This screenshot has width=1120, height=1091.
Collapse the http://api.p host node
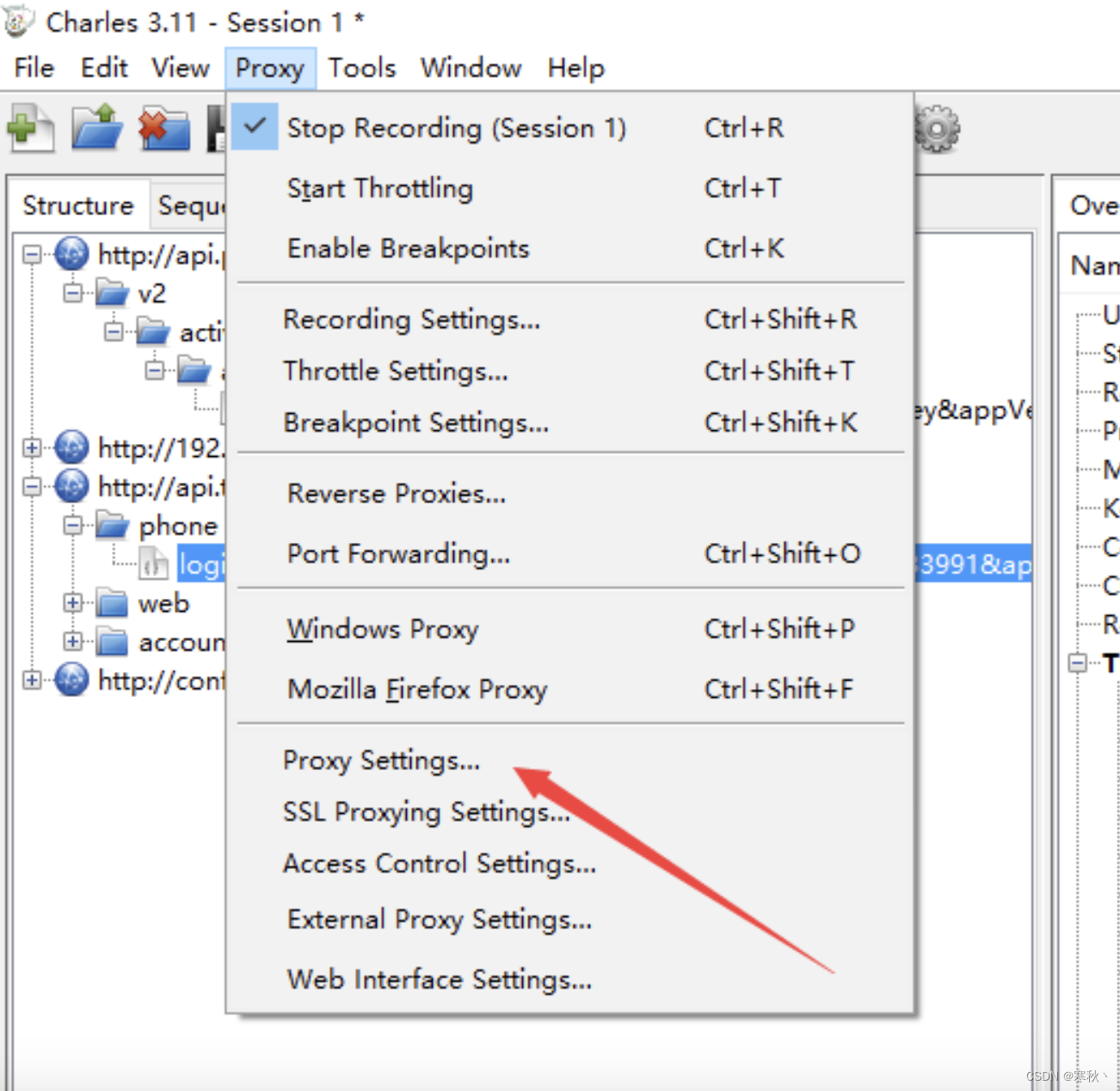tap(32, 254)
